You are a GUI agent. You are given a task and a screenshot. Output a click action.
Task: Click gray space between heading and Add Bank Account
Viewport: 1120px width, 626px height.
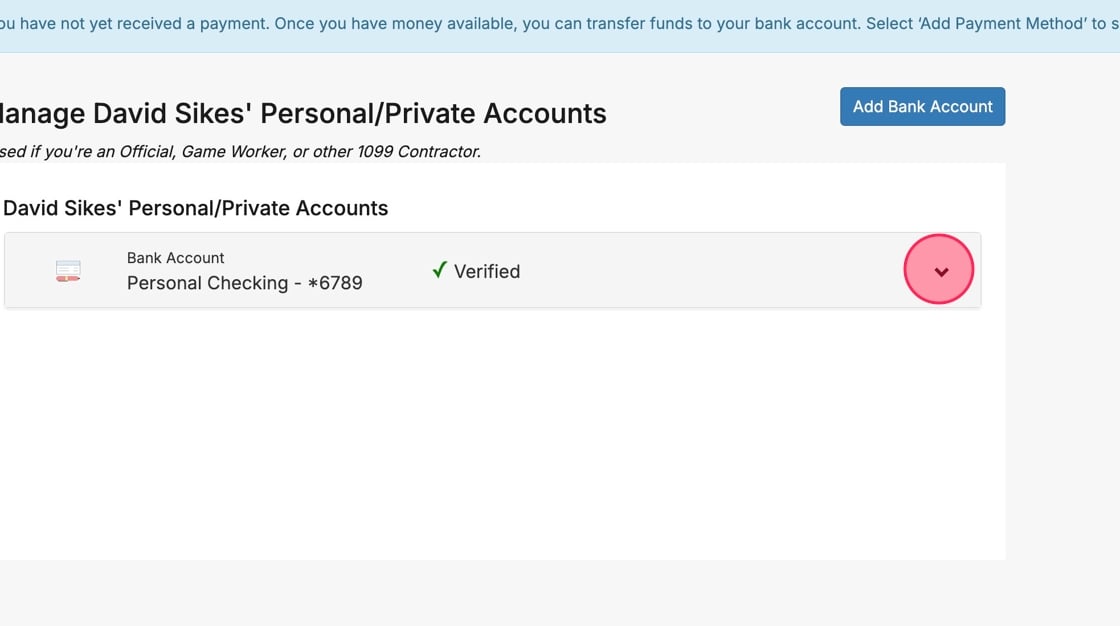coord(720,110)
